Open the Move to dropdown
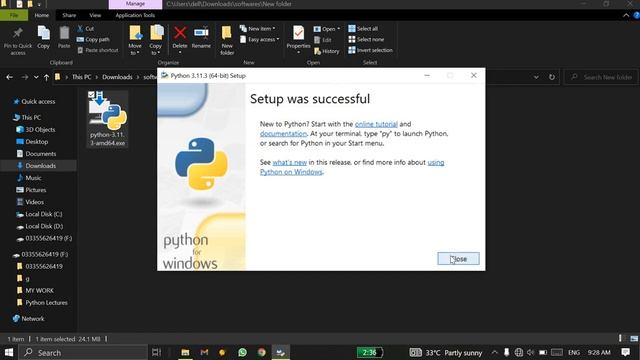The image size is (640, 360). 135,40
